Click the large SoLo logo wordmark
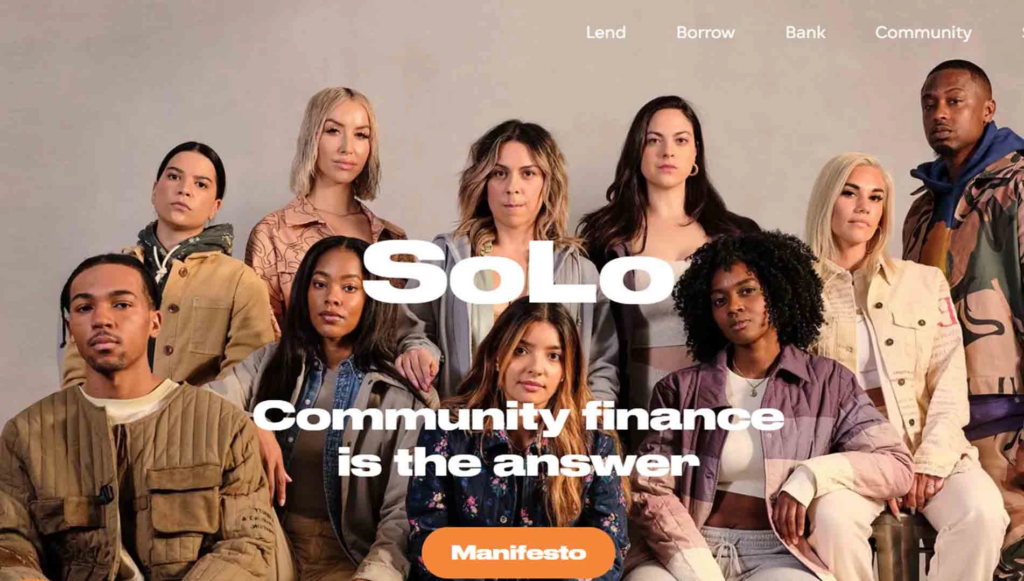The height and width of the screenshot is (581, 1024). point(517,271)
